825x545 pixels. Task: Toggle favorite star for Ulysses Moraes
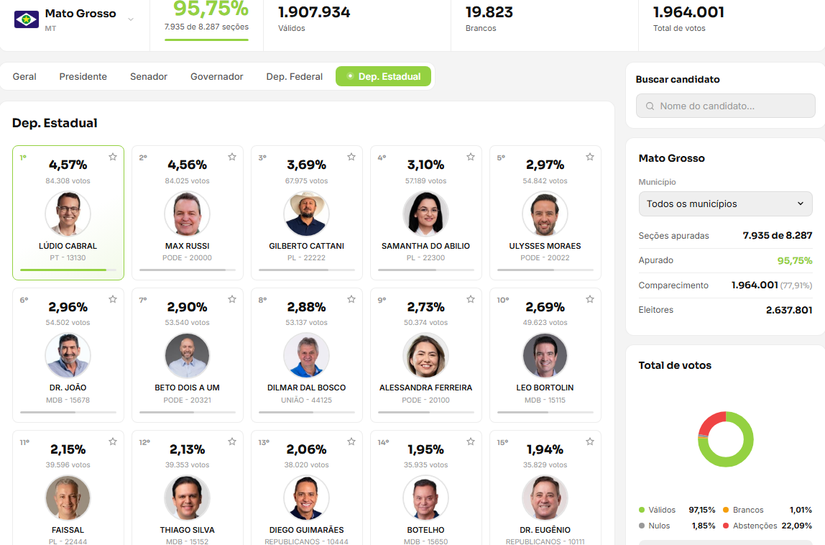click(x=590, y=157)
